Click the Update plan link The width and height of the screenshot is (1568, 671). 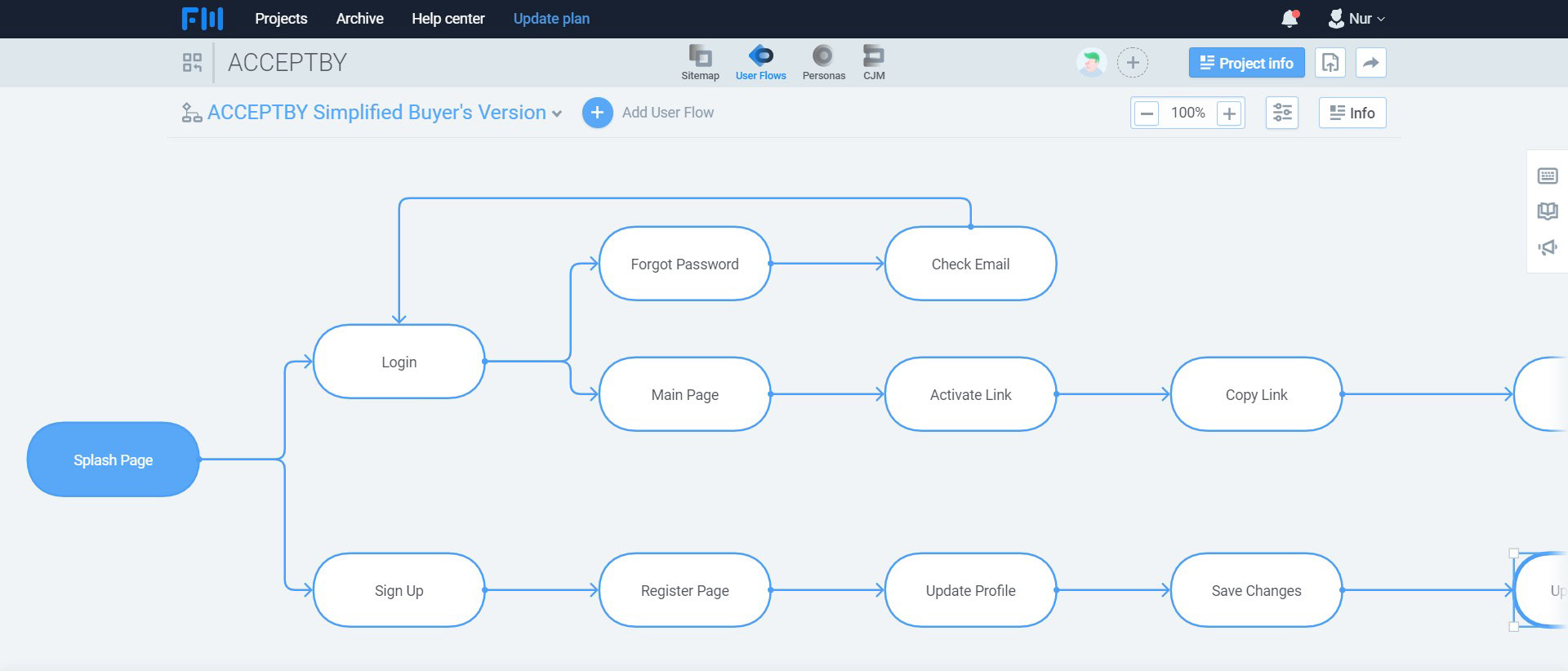click(x=551, y=18)
